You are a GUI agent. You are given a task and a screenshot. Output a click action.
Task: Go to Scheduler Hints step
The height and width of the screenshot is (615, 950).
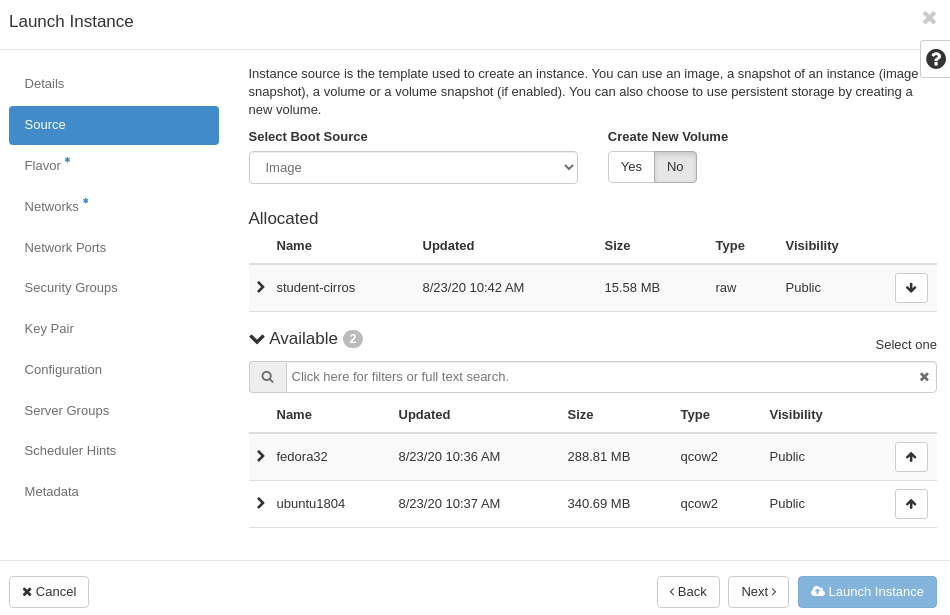pyautogui.click(x=114, y=451)
